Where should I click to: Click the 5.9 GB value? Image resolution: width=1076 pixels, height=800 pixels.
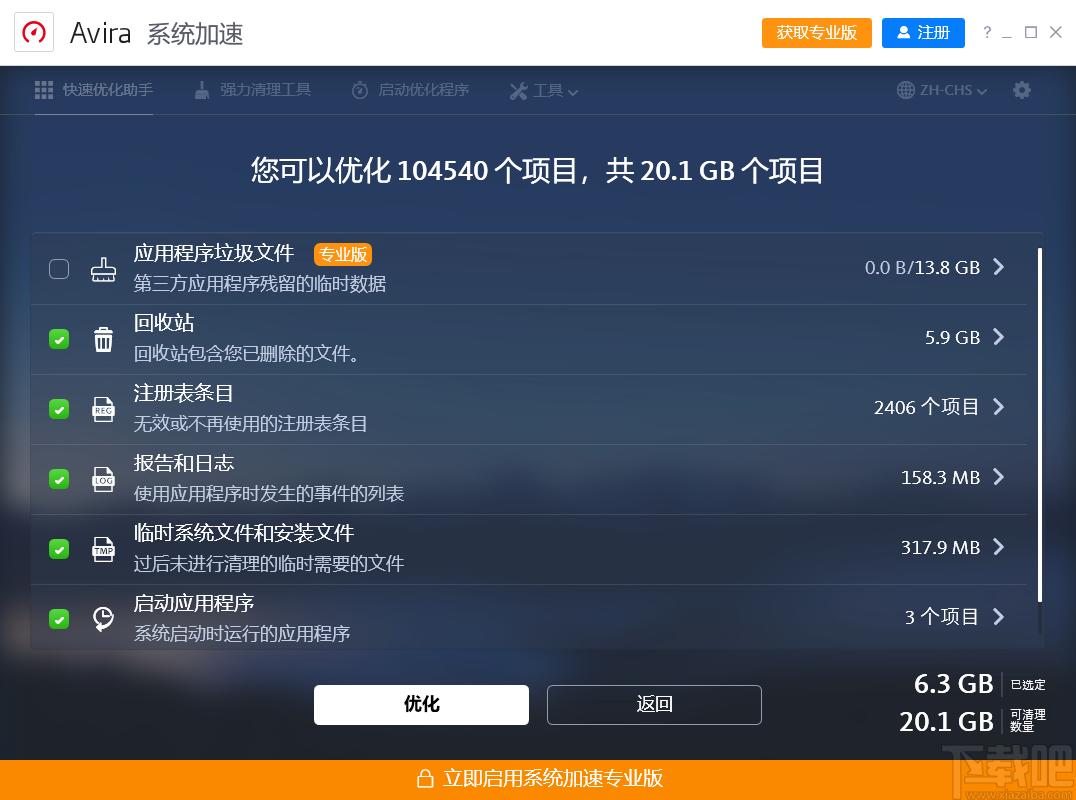(952, 338)
